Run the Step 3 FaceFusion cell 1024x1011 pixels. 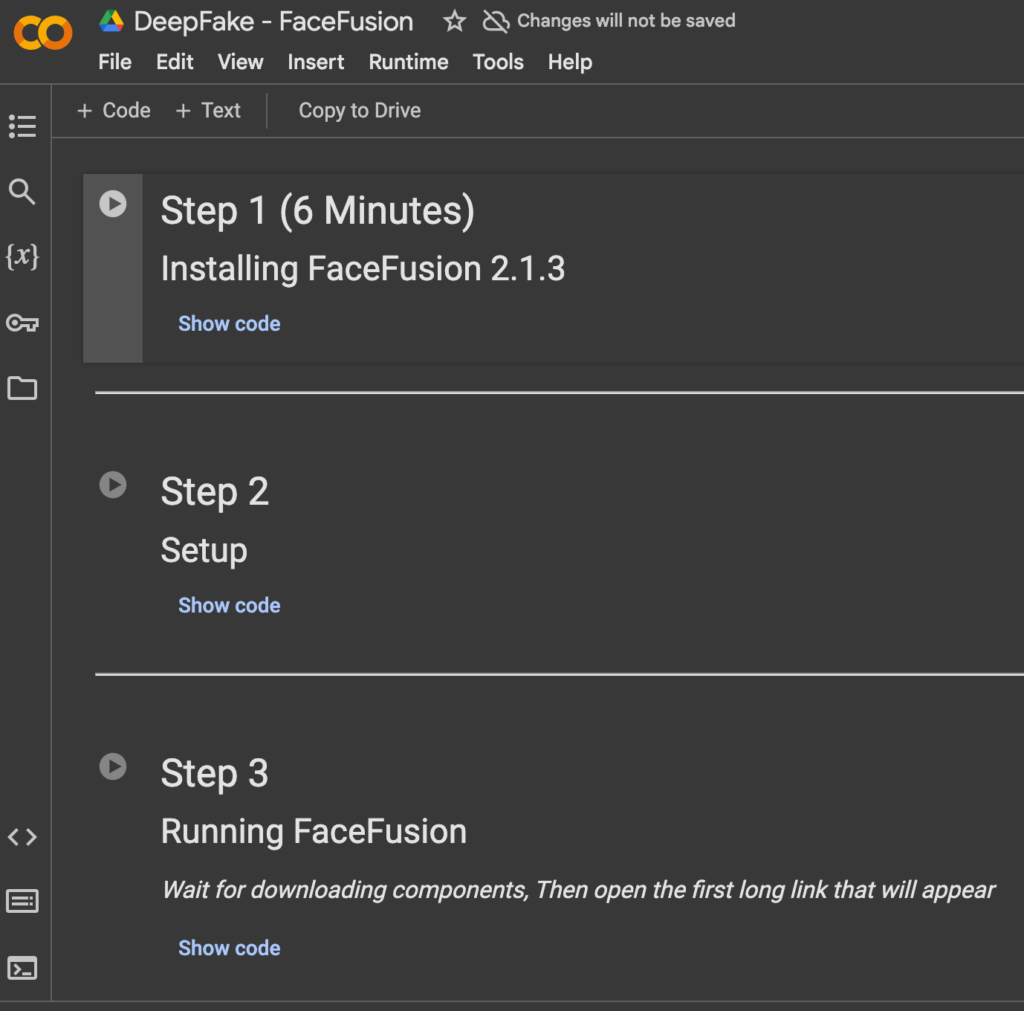point(113,767)
